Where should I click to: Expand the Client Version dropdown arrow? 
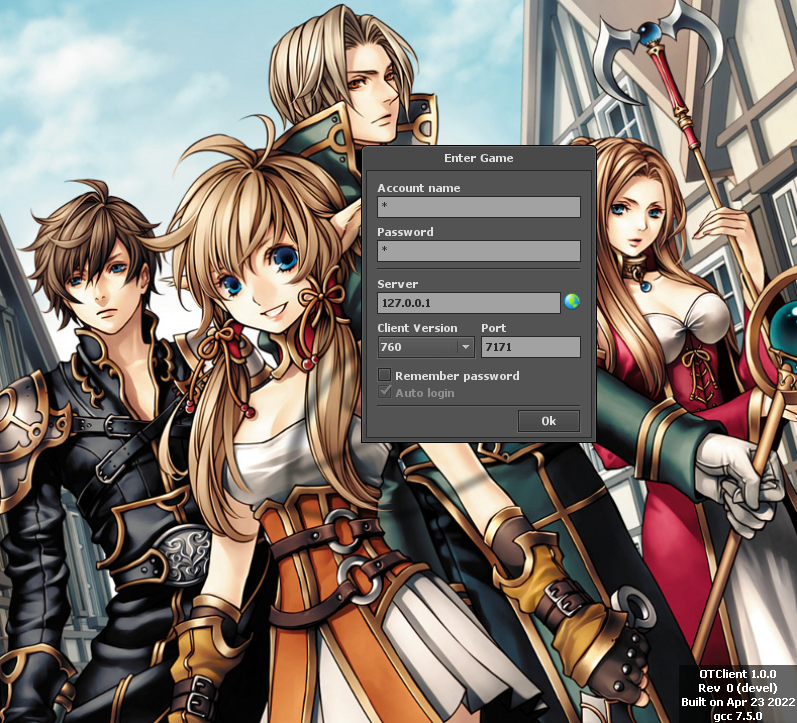coord(465,347)
